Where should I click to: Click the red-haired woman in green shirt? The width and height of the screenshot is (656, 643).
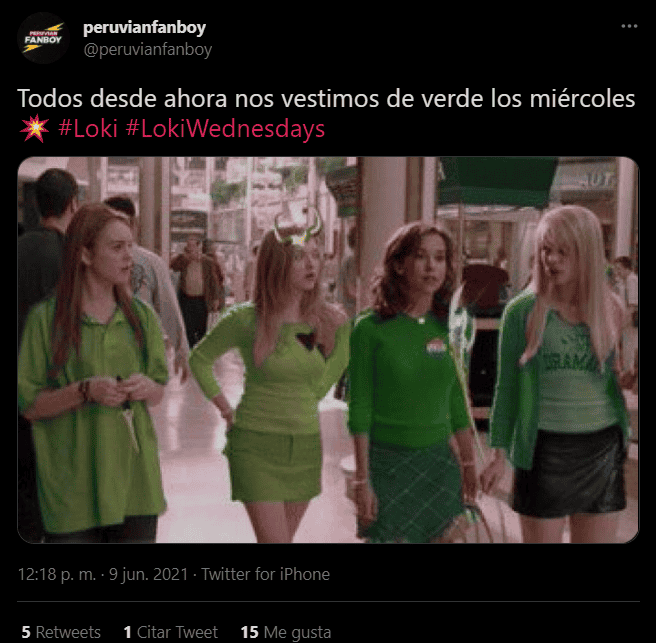tap(94, 372)
